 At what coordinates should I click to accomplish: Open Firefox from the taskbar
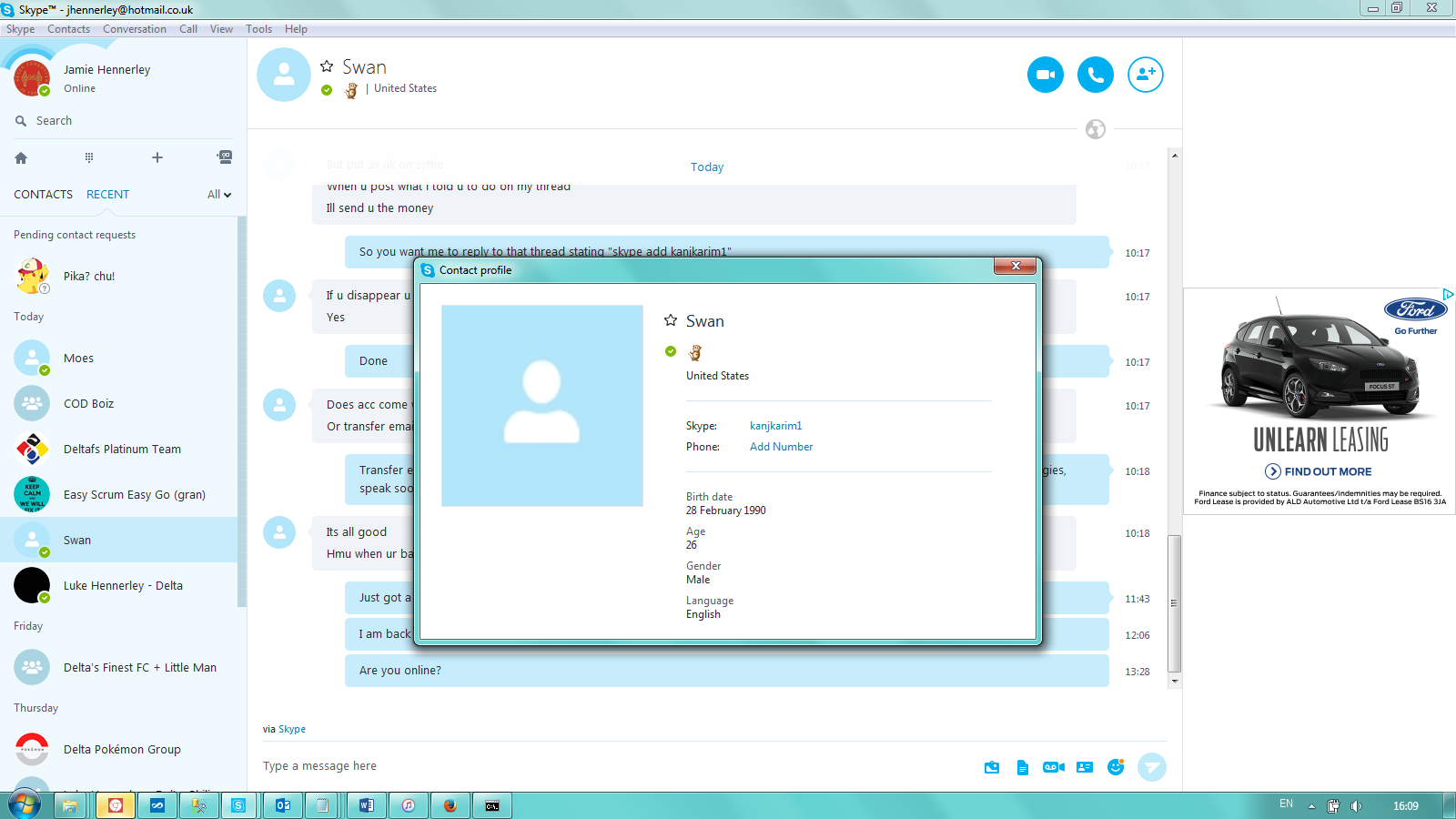click(450, 805)
